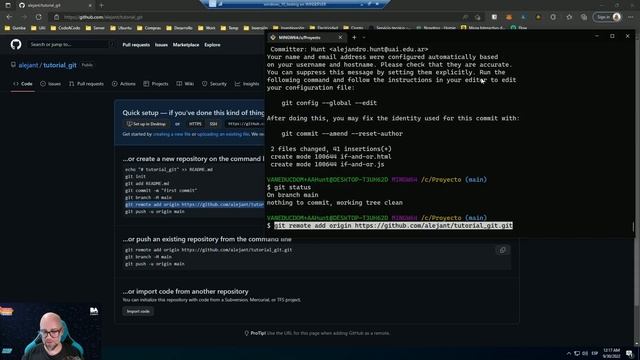This screenshot has height=360, width=640.
Task: Go back using browser back arrow
Action: [9, 17]
